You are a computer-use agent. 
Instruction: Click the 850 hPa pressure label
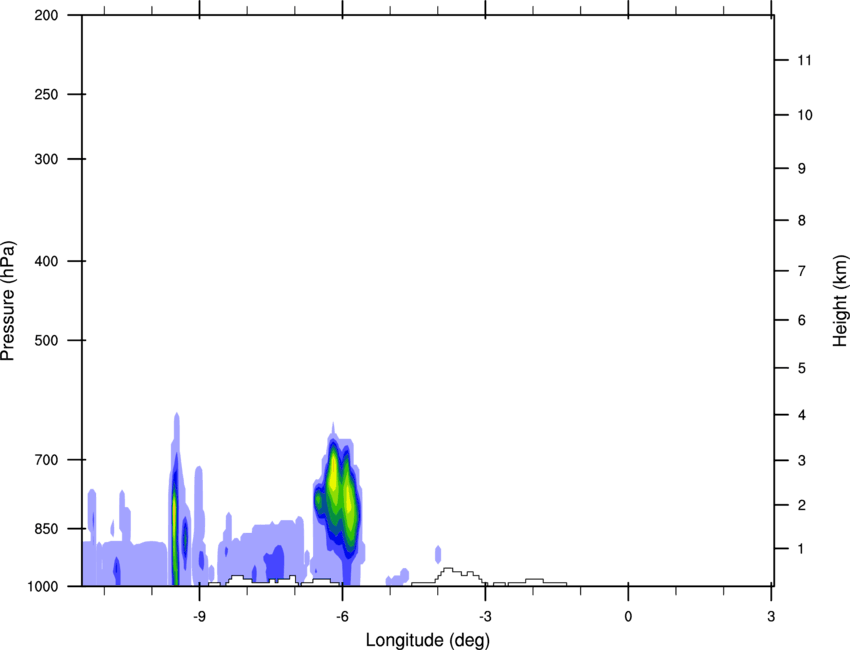coord(46,529)
